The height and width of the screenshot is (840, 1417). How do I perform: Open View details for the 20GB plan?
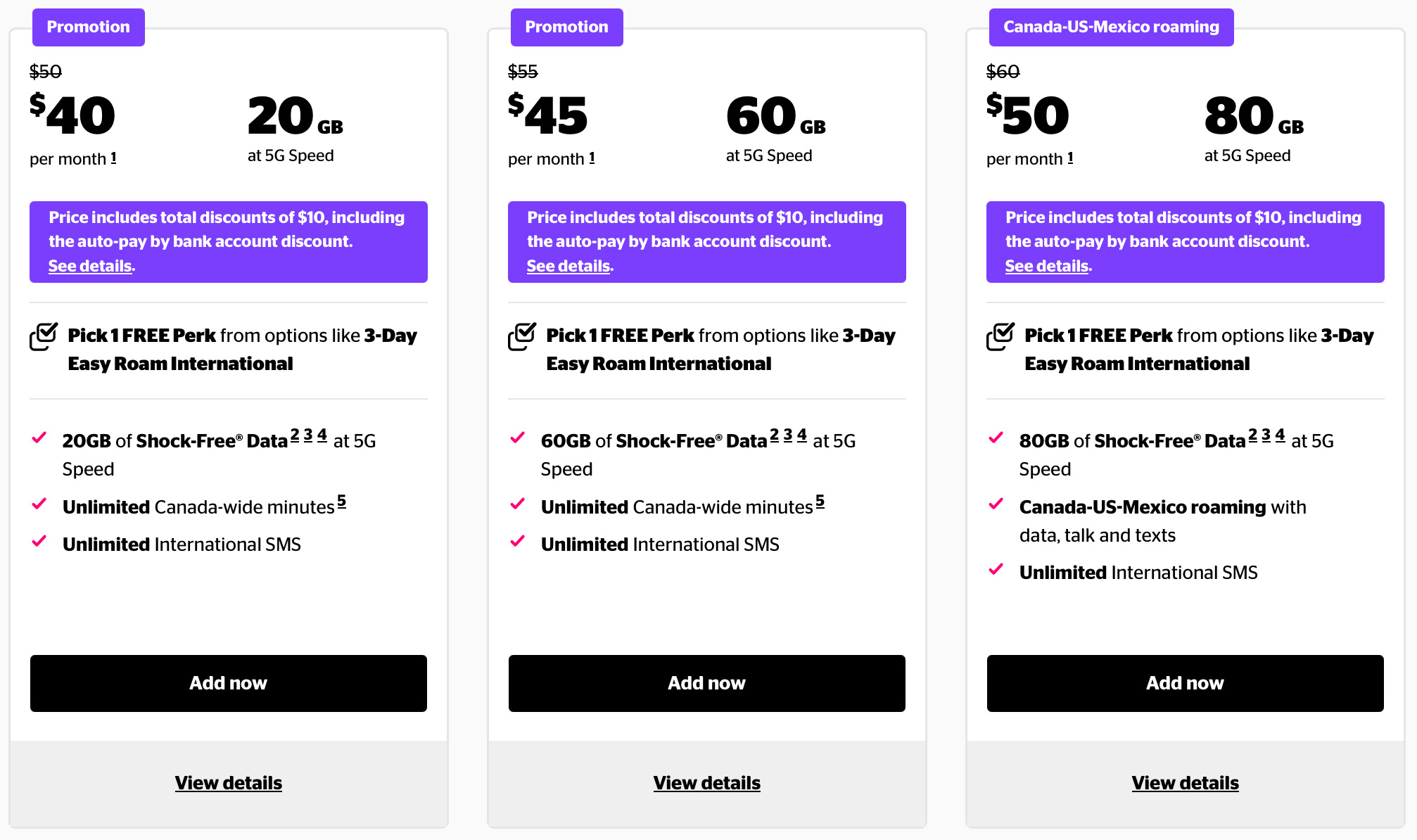pos(229,783)
